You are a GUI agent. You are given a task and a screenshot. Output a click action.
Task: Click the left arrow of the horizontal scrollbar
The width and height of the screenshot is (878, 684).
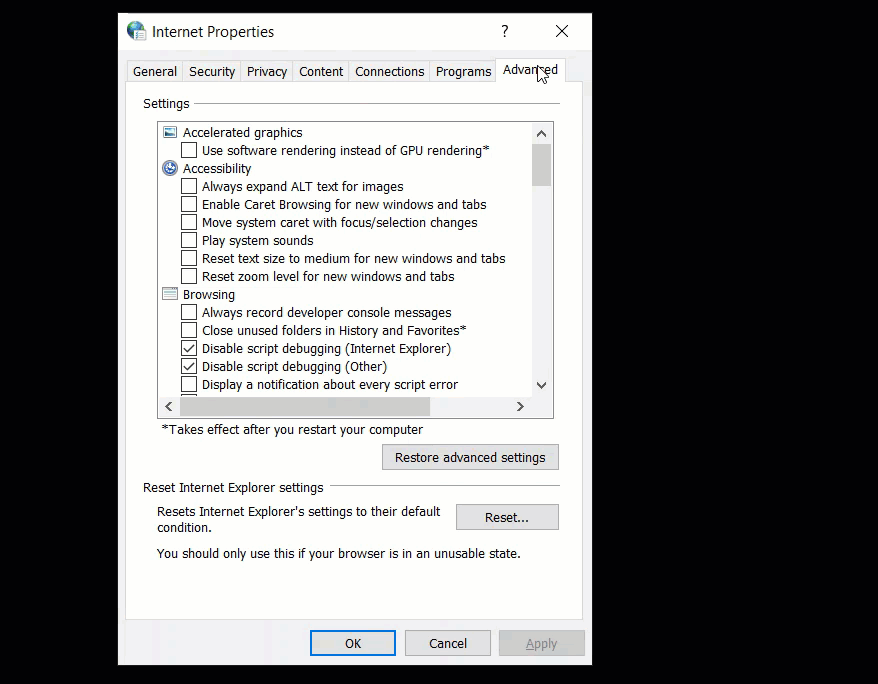[x=167, y=406]
